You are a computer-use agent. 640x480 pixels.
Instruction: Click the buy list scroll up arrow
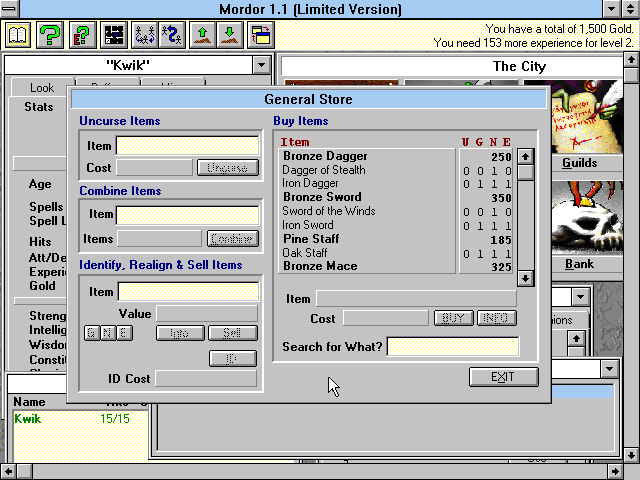[x=525, y=157]
